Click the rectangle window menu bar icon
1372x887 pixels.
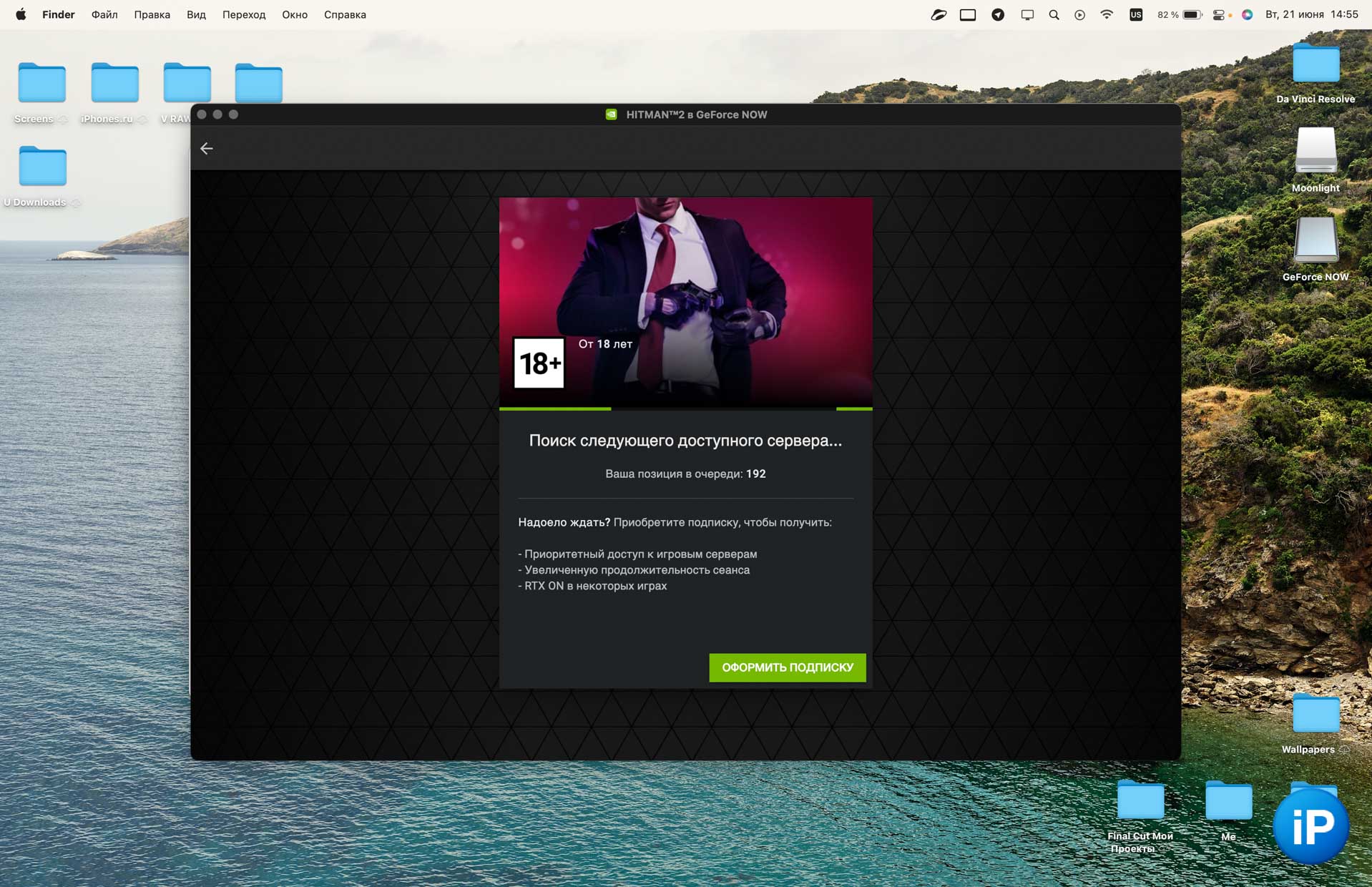(968, 14)
